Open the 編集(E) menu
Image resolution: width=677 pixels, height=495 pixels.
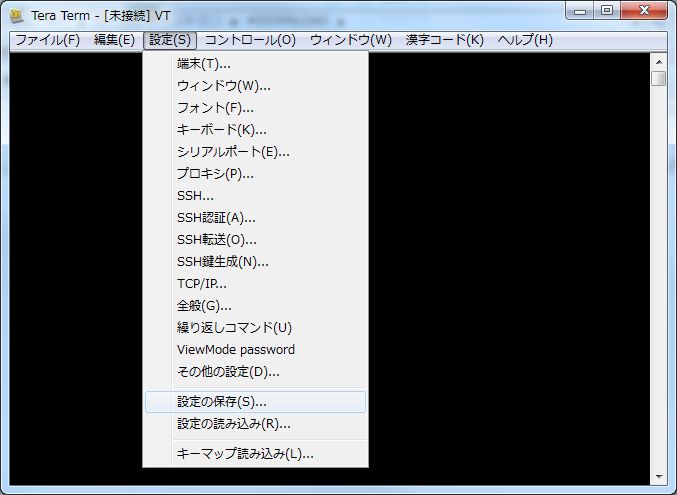tap(114, 40)
